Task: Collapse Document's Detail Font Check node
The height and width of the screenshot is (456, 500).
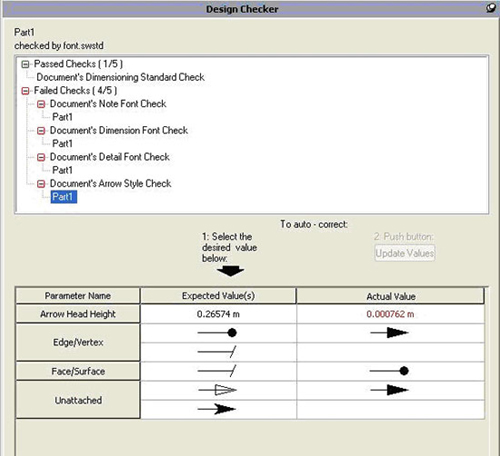Action: point(41,157)
